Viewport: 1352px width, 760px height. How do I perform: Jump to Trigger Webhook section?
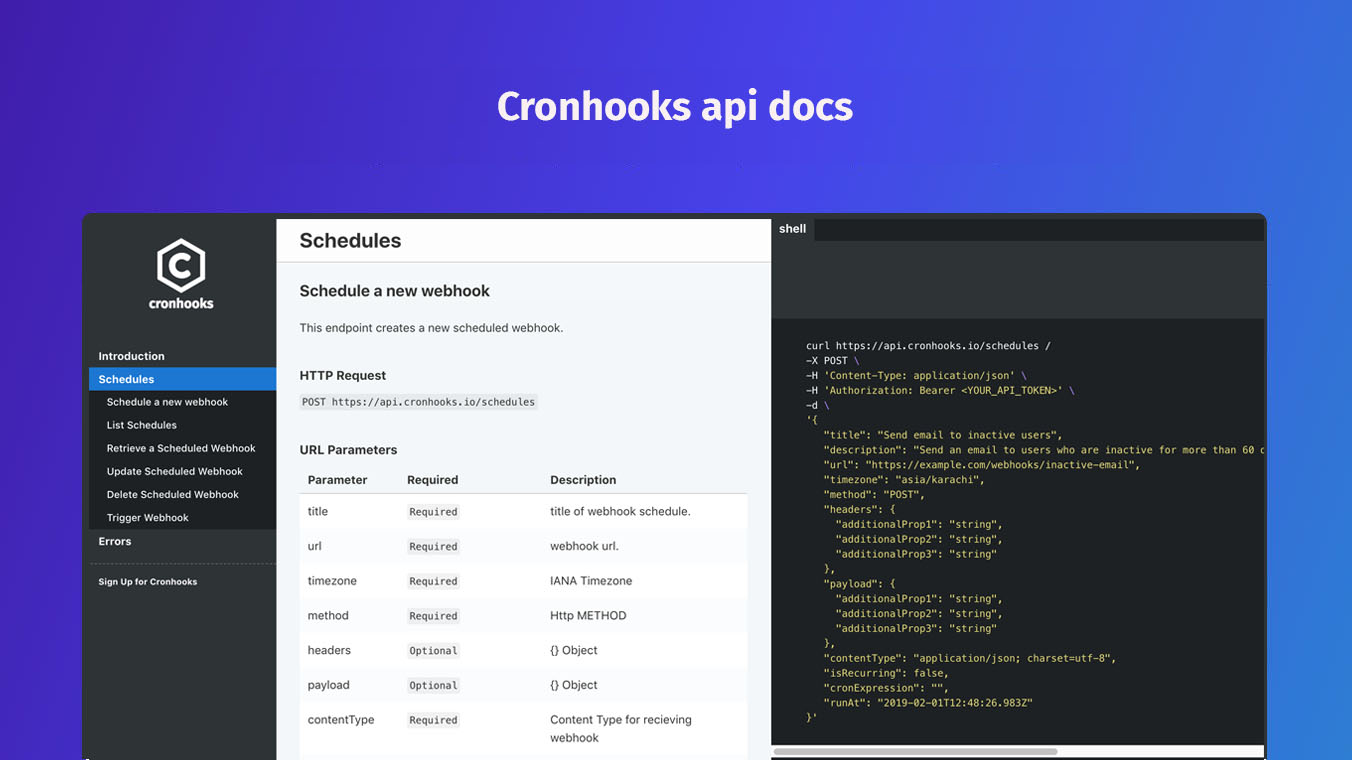[x=147, y=518]
